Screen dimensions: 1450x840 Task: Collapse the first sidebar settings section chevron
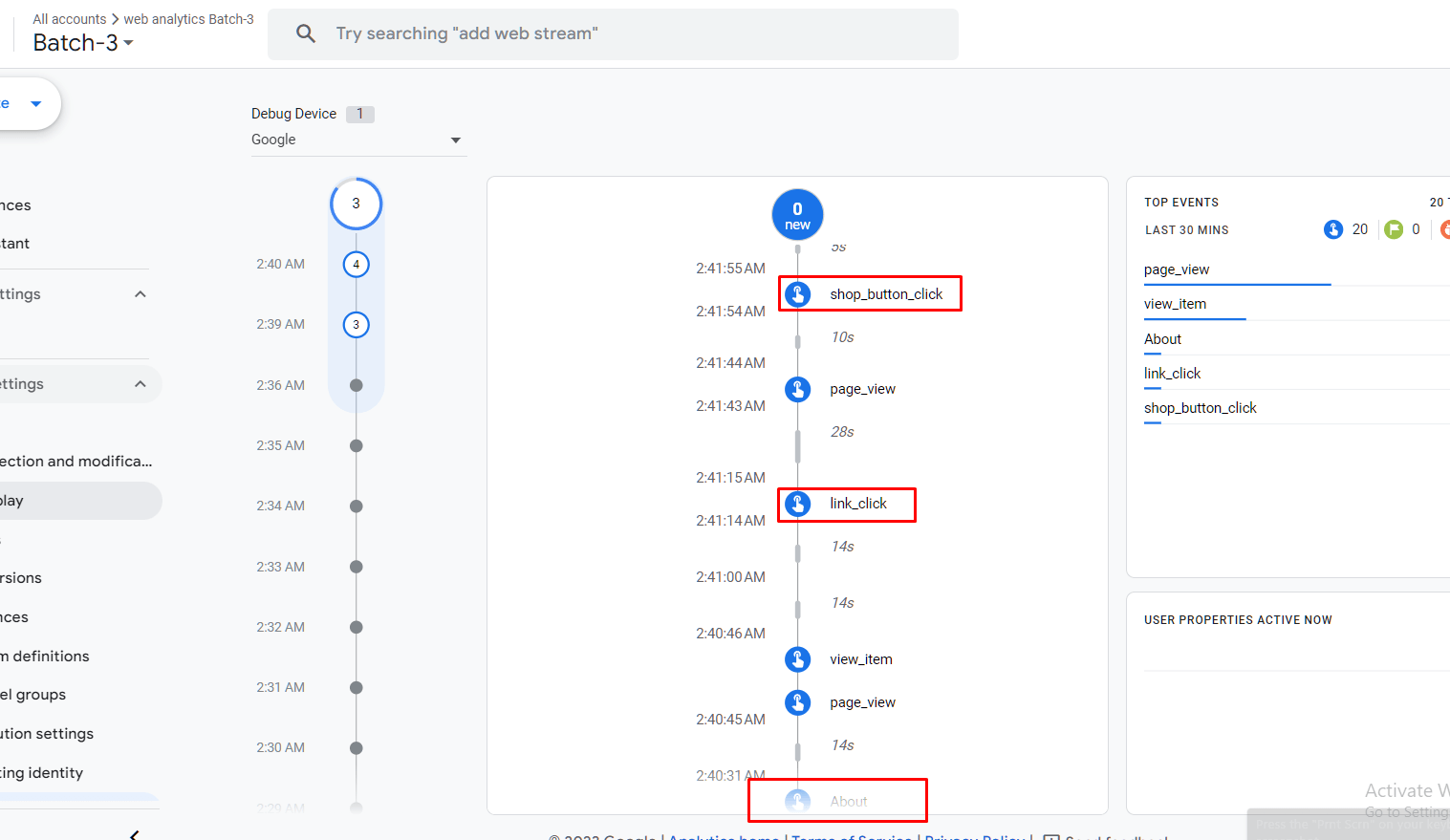(x=141, y=294)
